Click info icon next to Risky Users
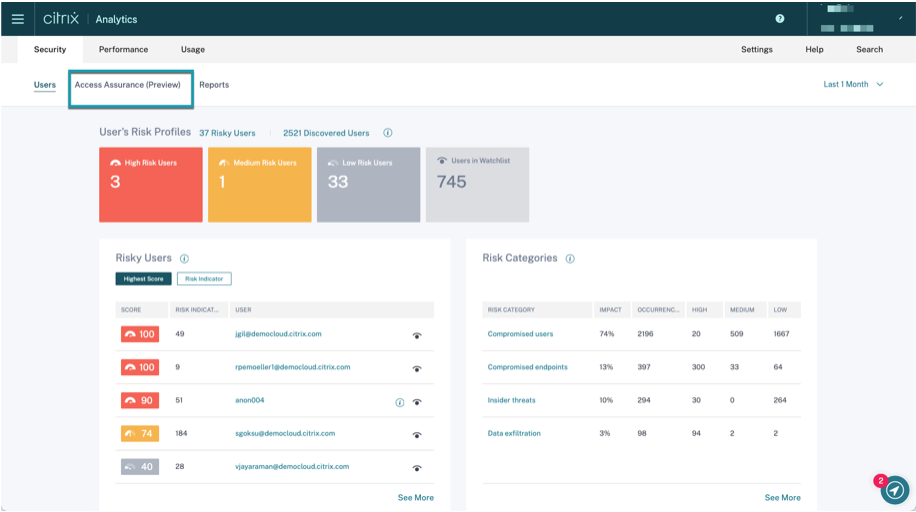 185,259
